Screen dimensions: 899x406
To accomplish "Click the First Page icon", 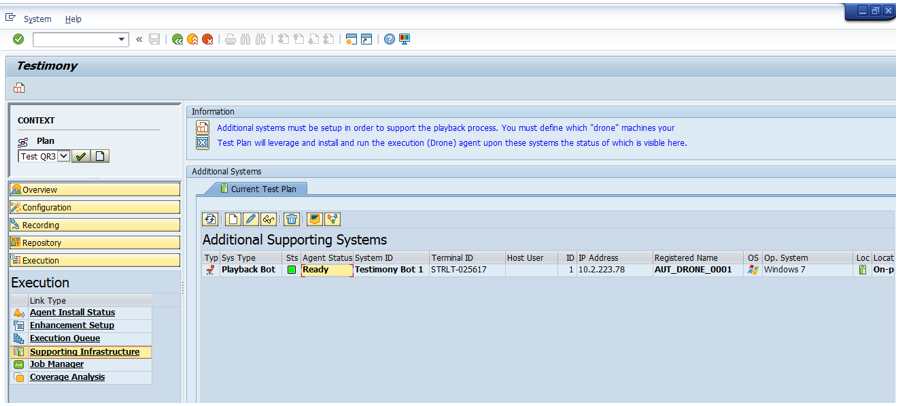I will coord(283,40).
